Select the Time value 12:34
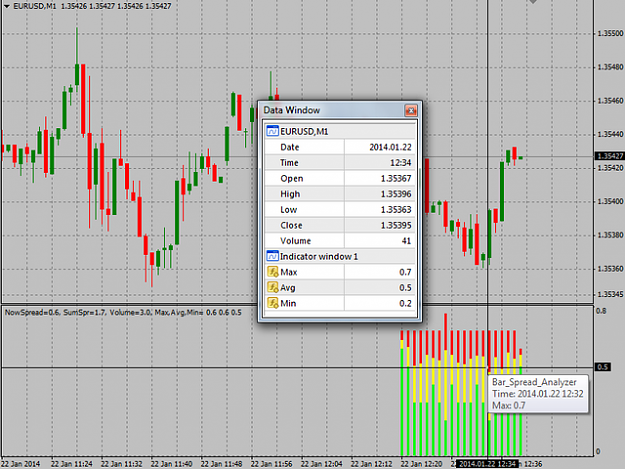 400,163
